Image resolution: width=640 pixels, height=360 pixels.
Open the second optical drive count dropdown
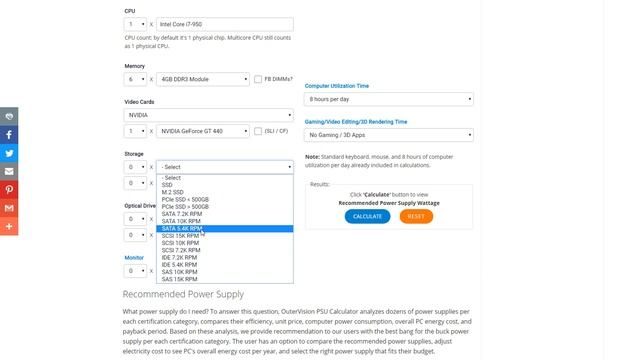[135, 235]
